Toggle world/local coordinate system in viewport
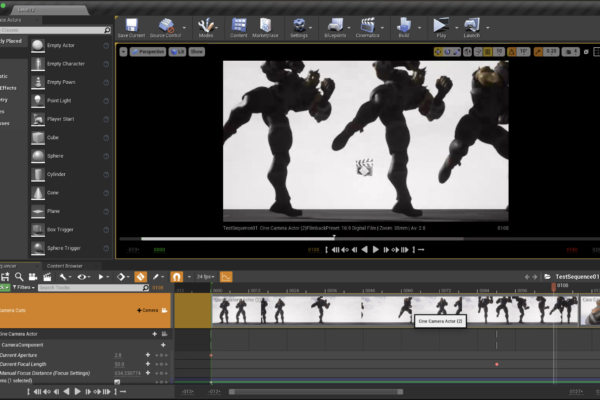 point(467,52)
